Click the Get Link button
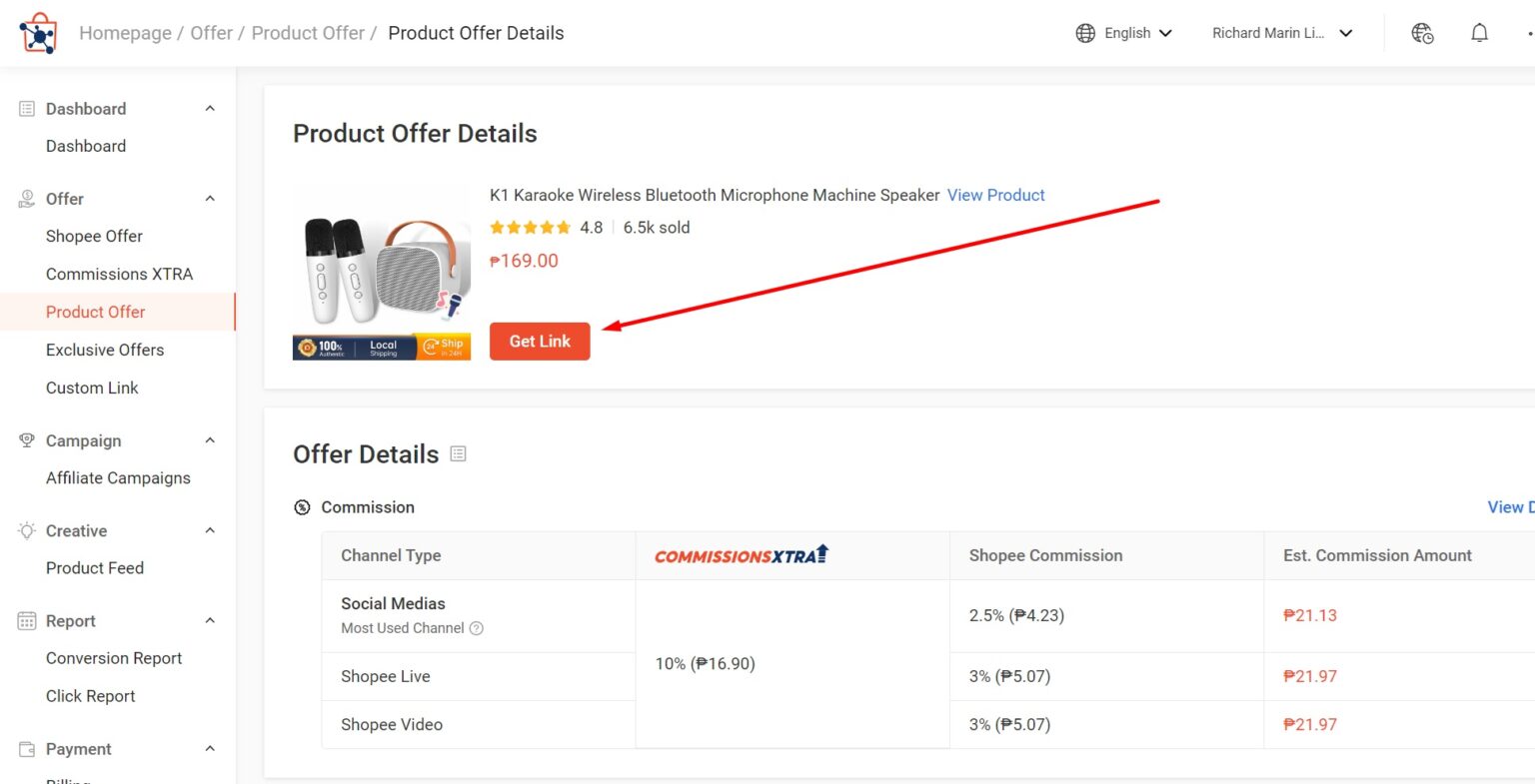The height and width of the screenshot is (784, 1535). click(x=540, y=341)
